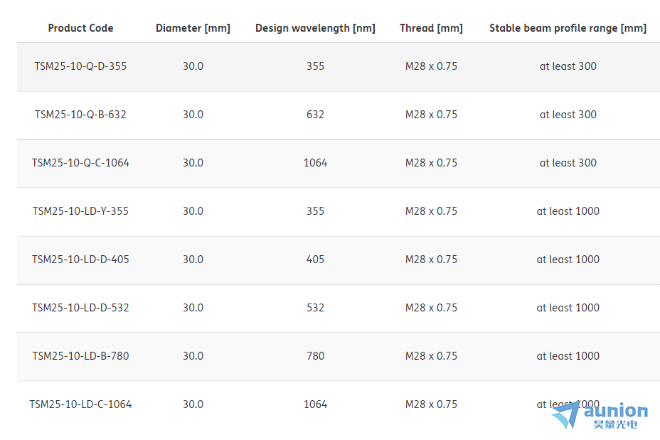Click the aunion logo watermark
Image resolution: width=660 pixels, height=440 pixels.
(x=601, y=416)
